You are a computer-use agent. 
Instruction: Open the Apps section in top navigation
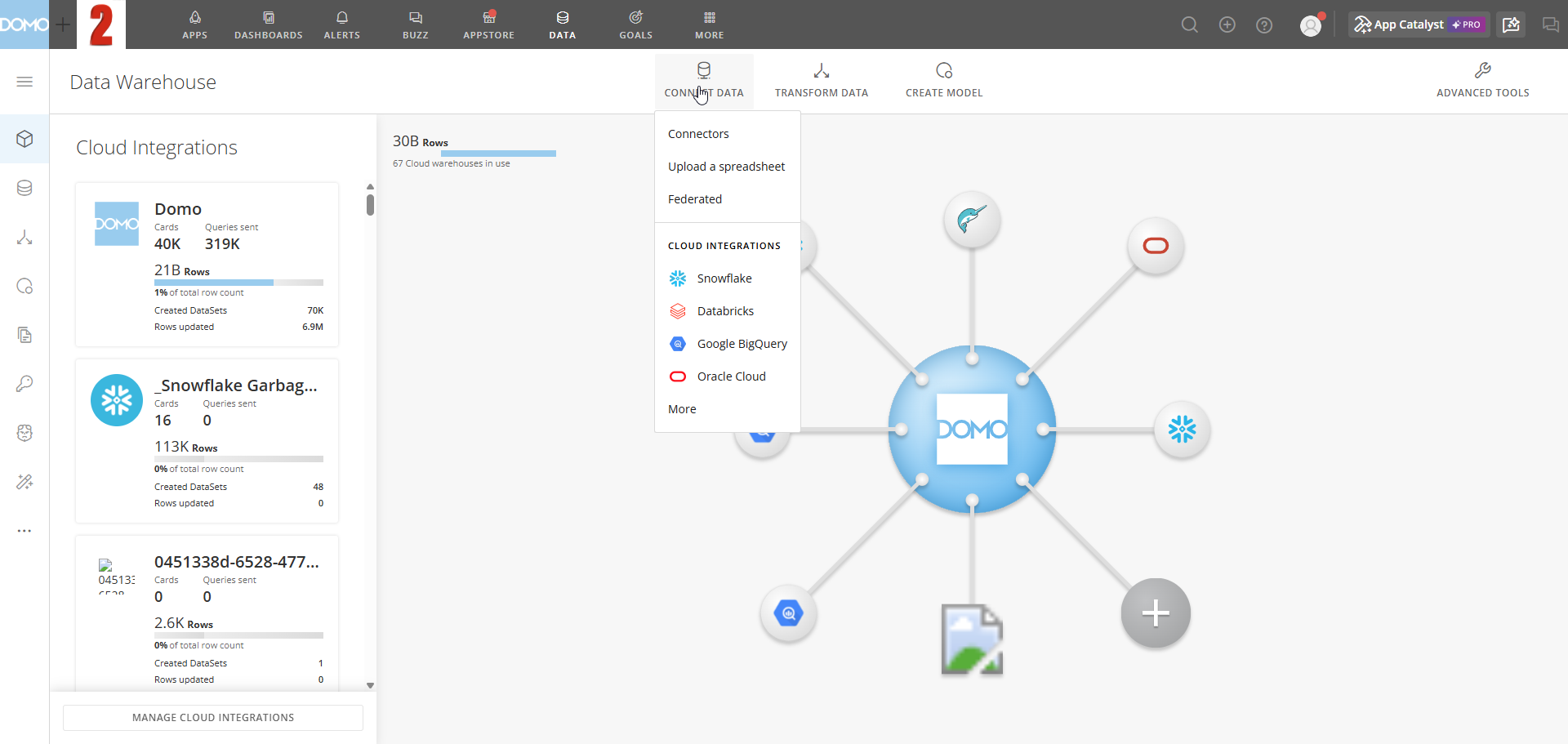194,25
